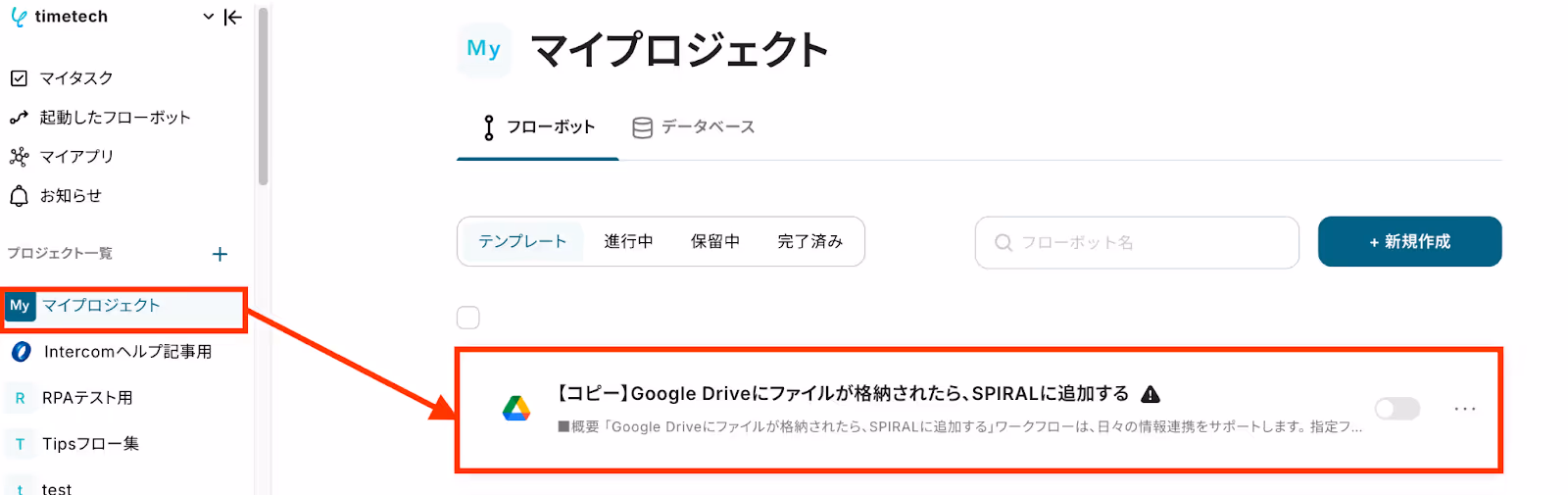Click the sidebar vertical scrollbar
Screen dimensions: 1568x495
click(x=263, y=96)
